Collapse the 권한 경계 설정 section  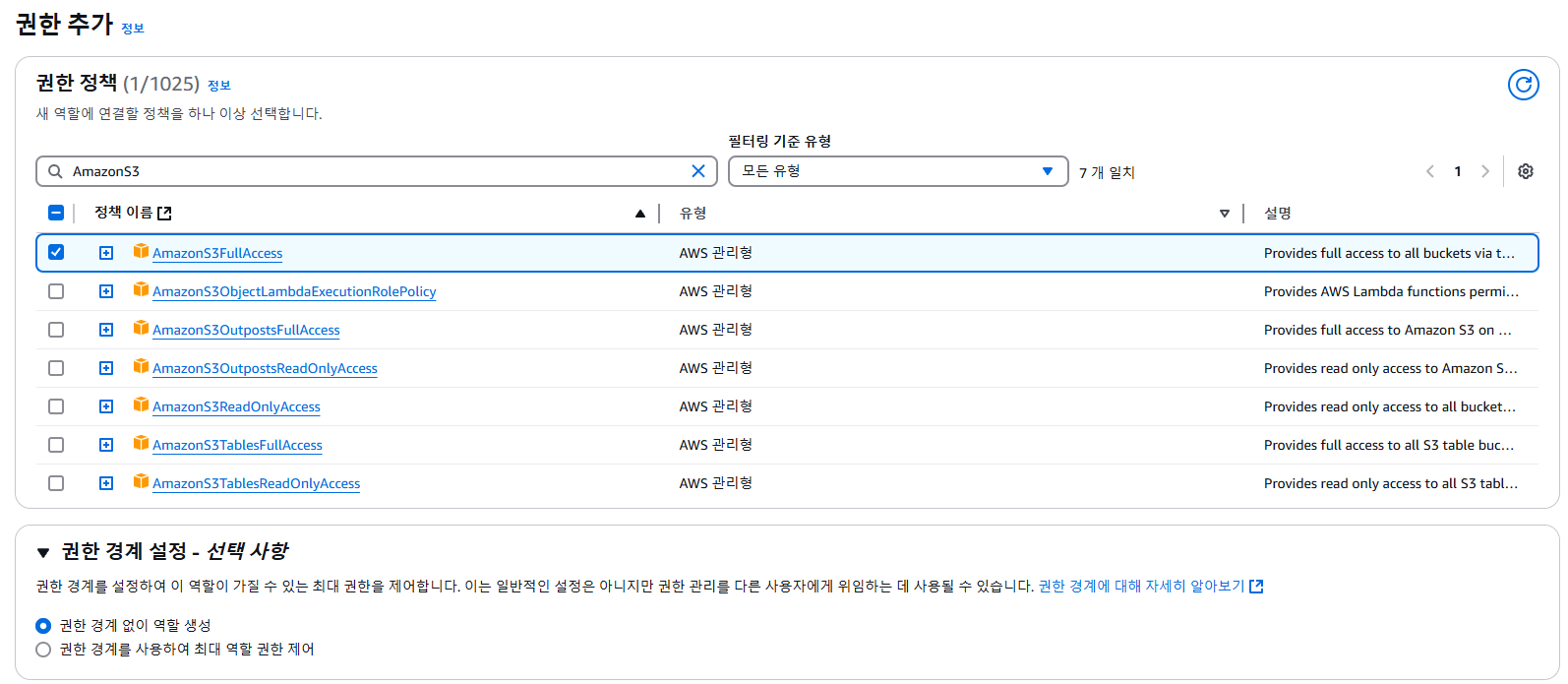tap(43, 552)
